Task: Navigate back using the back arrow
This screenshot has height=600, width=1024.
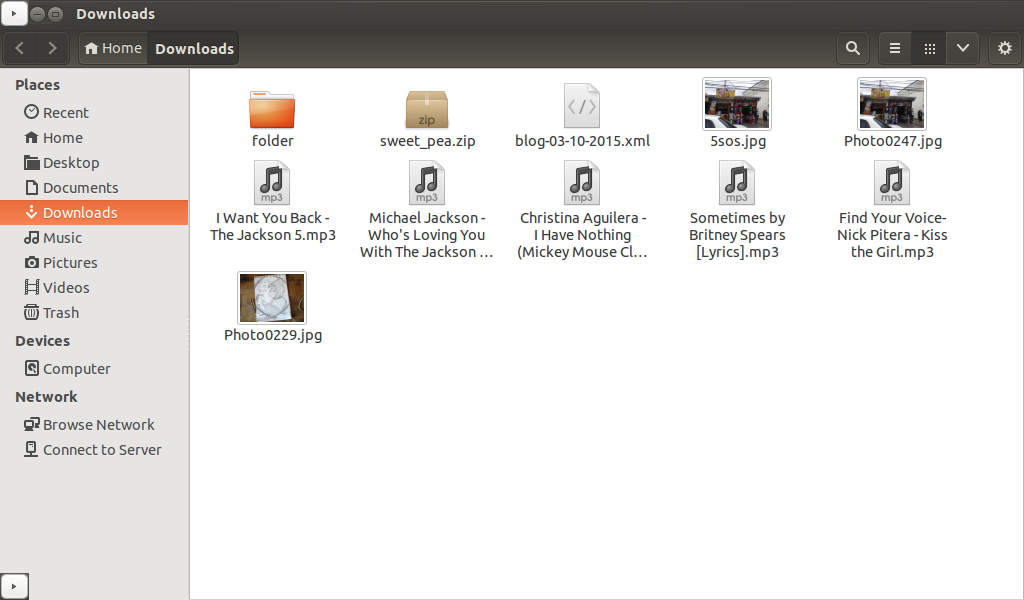Action: [19, 48]
